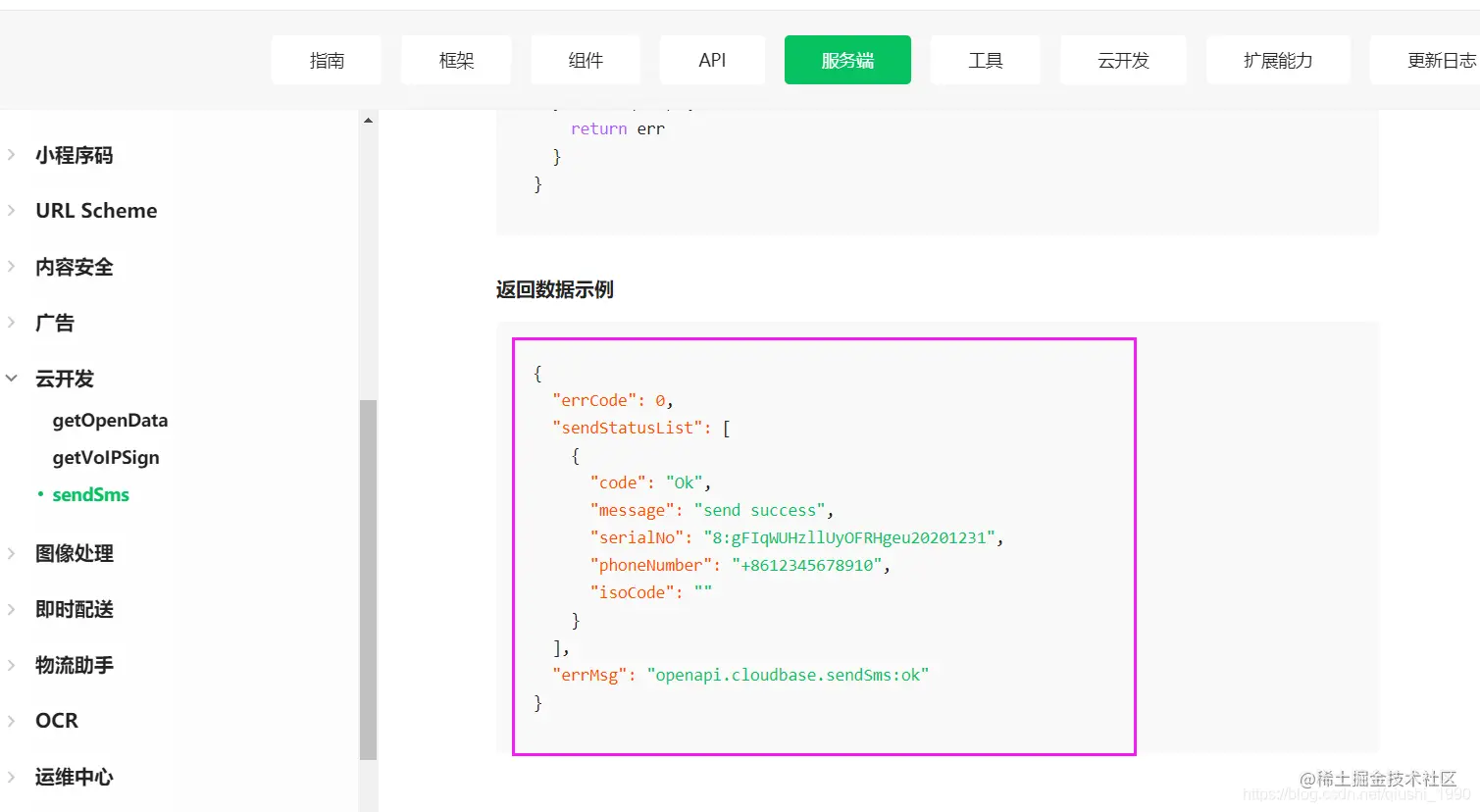Go to the 云开发 top tab
Image resolution: width=1480 pixels, height=812 pixels.
[x=1123, y=60]
